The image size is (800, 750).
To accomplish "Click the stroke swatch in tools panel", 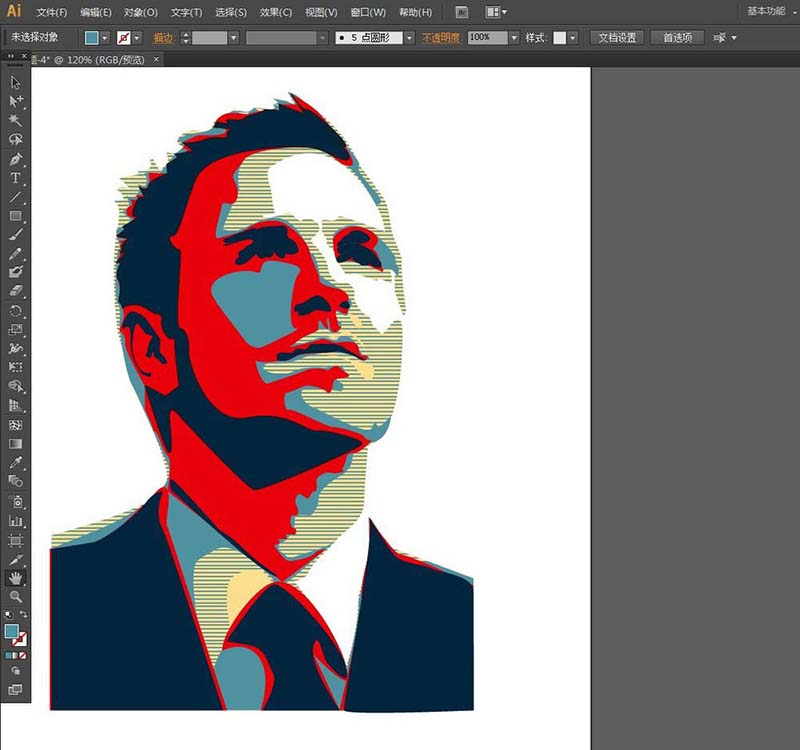I will click(x=20, y=639).
